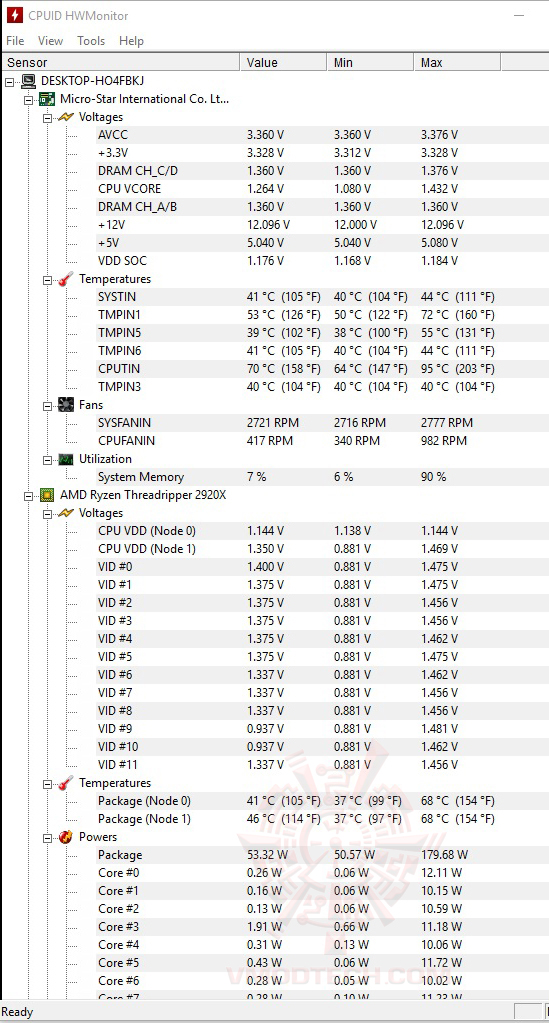Click the Max column header
This screenshot has width=549, height=1023.
coord(457,63)
